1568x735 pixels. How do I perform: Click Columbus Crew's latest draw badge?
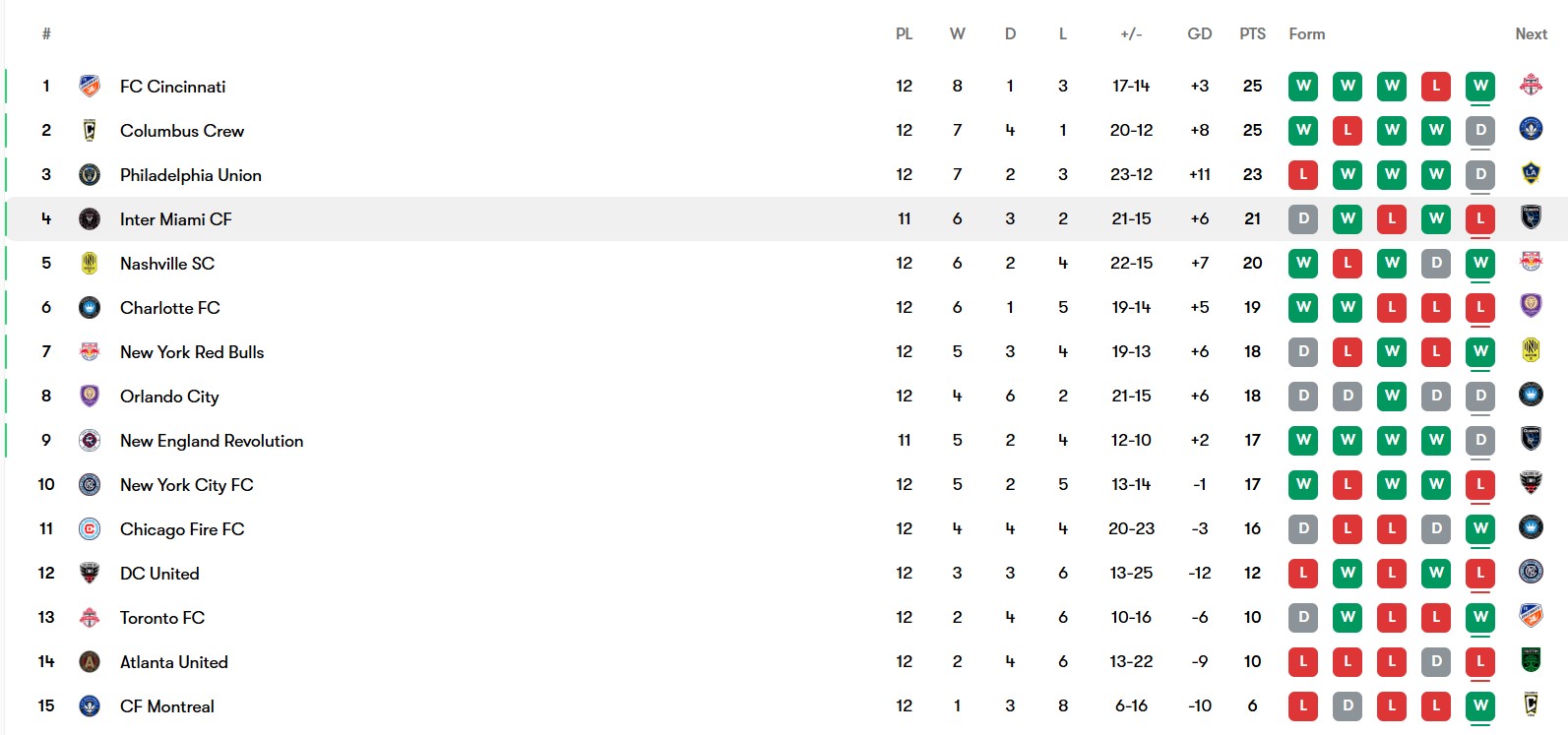pyautogui.click(x=1480, y=130)
